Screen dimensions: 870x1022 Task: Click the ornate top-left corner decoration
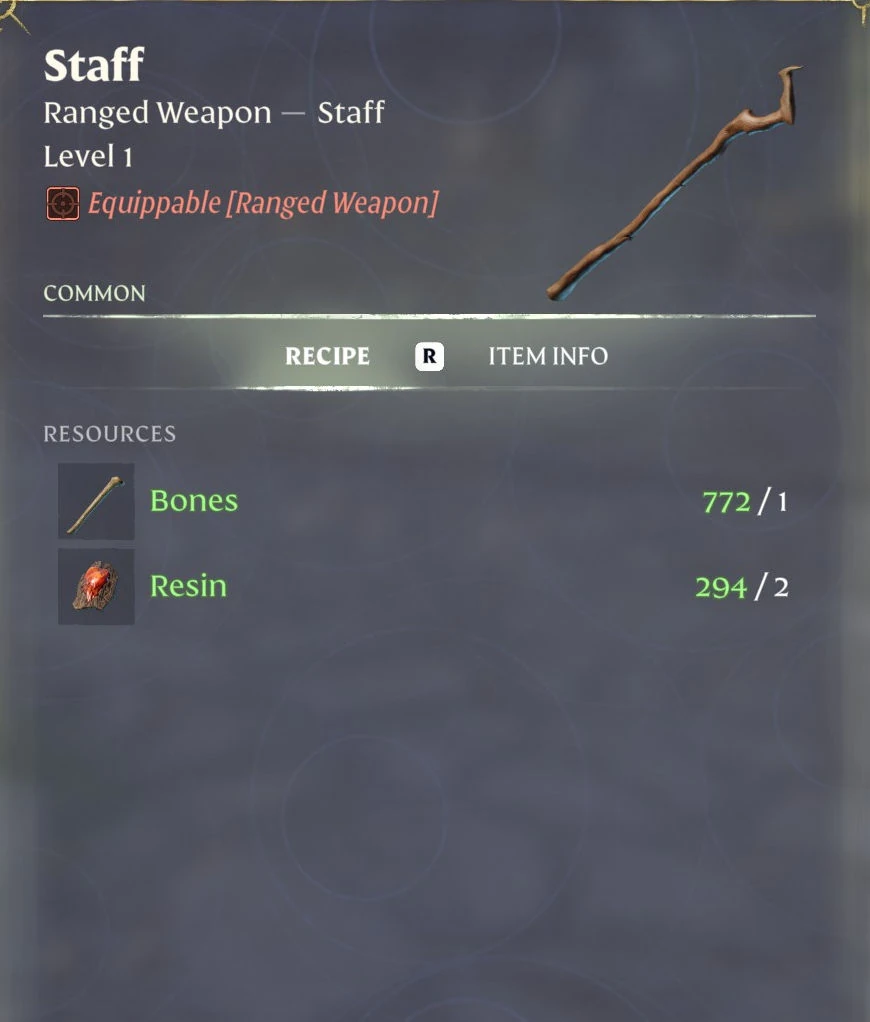click(x=13, y=14)
